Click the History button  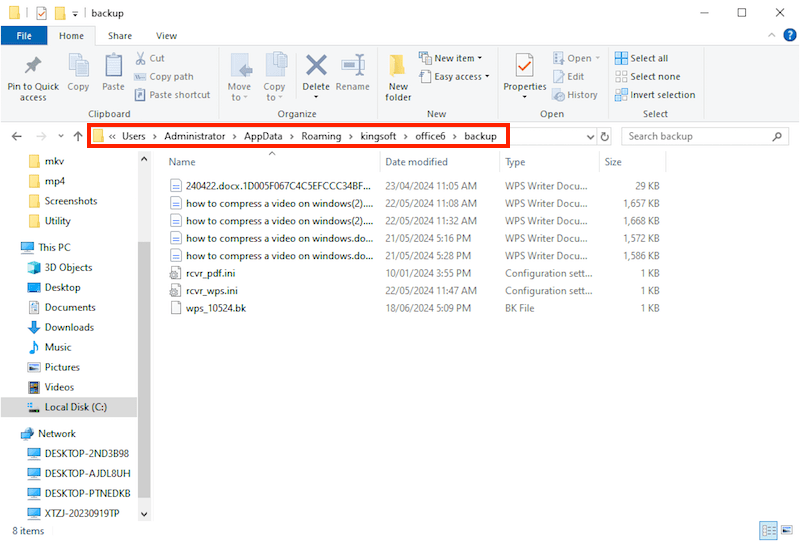click(x=575, y=95)
